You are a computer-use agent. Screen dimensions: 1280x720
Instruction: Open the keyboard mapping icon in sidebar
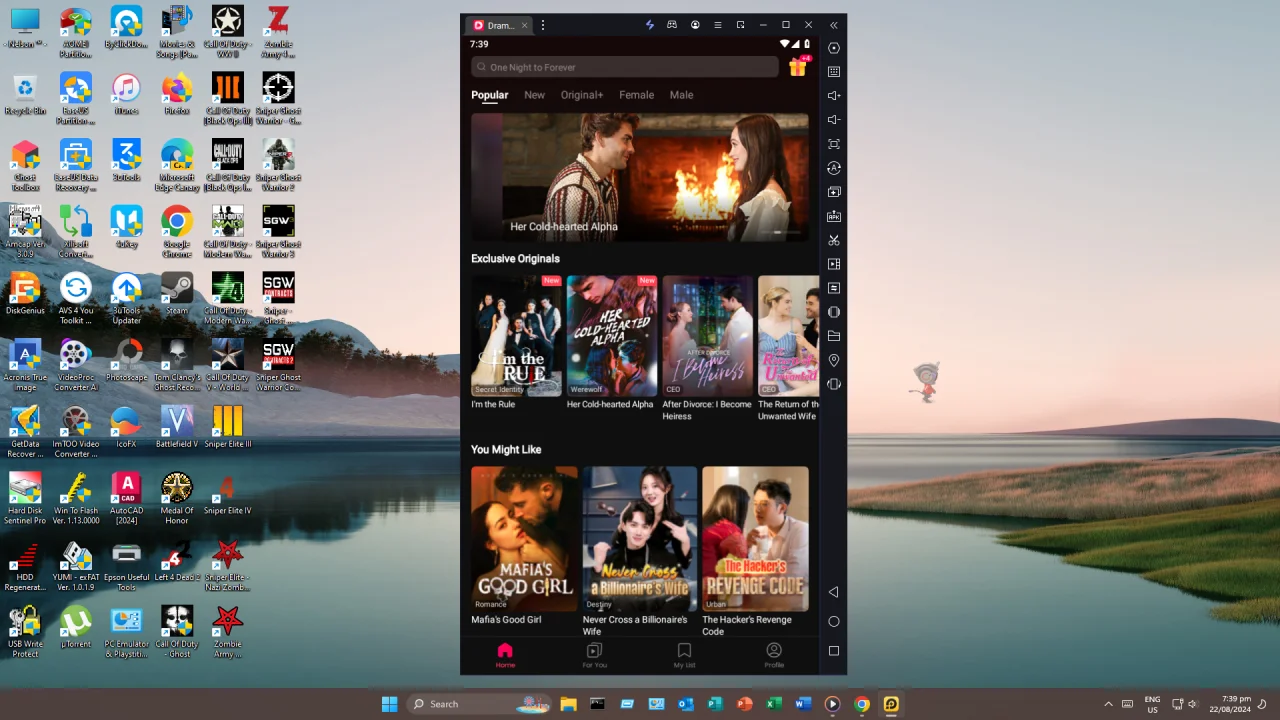coord(834,71)
